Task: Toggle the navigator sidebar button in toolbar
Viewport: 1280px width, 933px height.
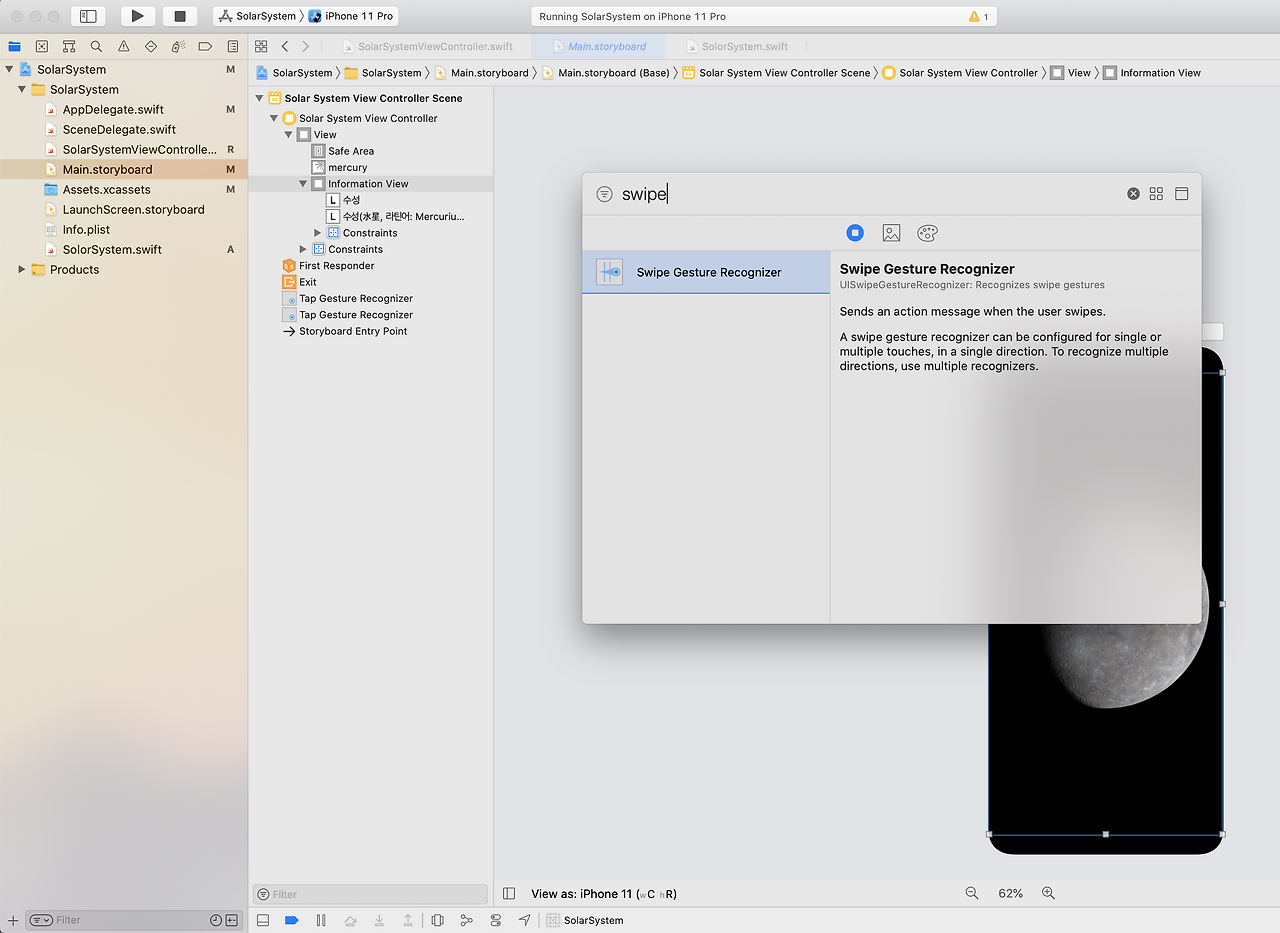Action: point(88,16)
